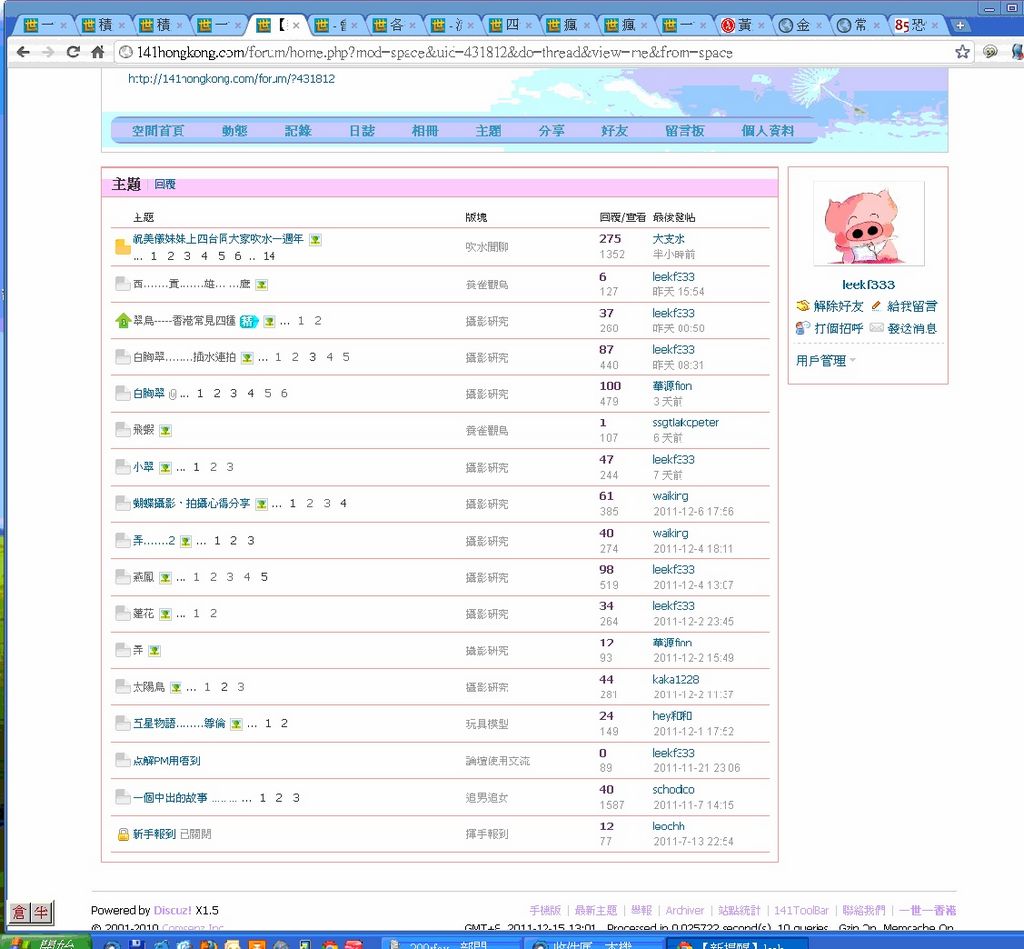Click the 解除好友 handshake icon
The image size is (1024, 949).
(x=802, y=306)
